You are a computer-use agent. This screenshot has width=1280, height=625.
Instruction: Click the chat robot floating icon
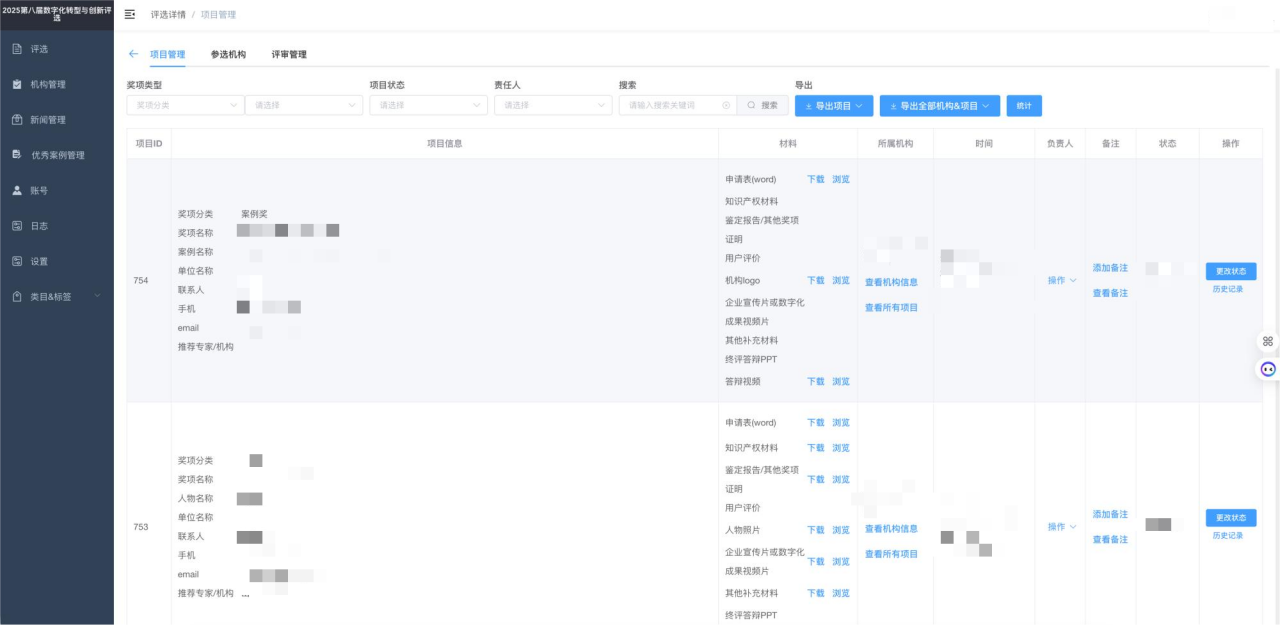(x=1267, y=369)
